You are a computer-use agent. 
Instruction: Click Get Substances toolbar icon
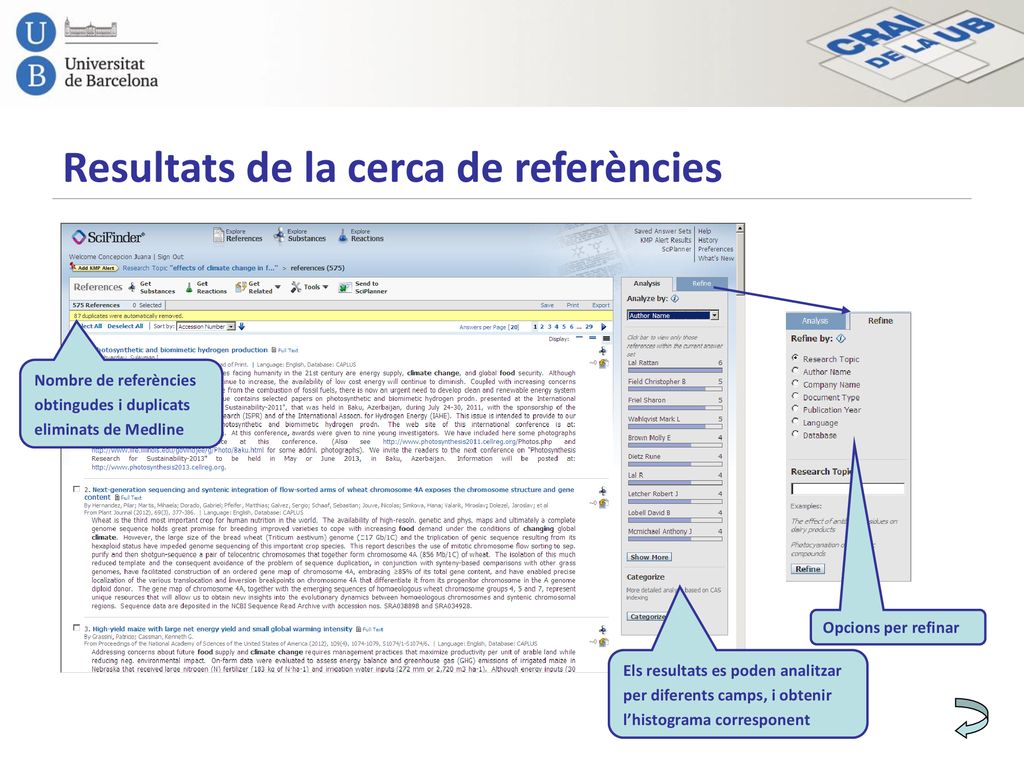click(133, 287)
